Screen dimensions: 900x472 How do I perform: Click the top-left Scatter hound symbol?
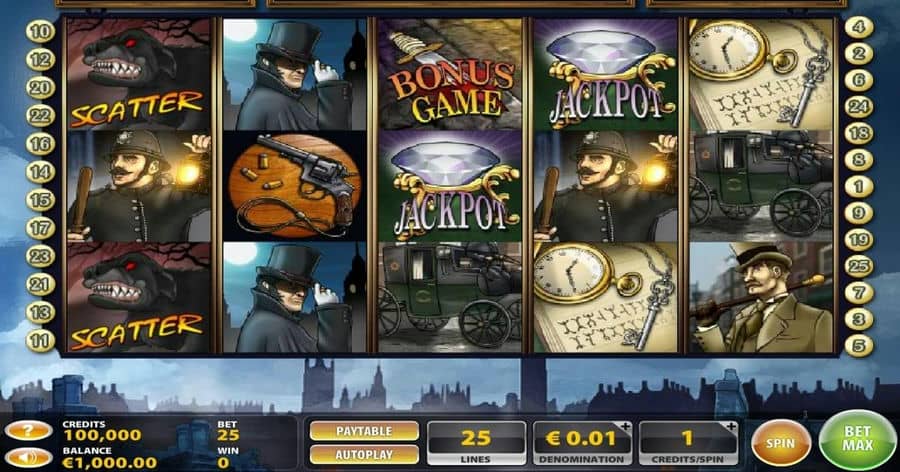[x=139, y=74]
